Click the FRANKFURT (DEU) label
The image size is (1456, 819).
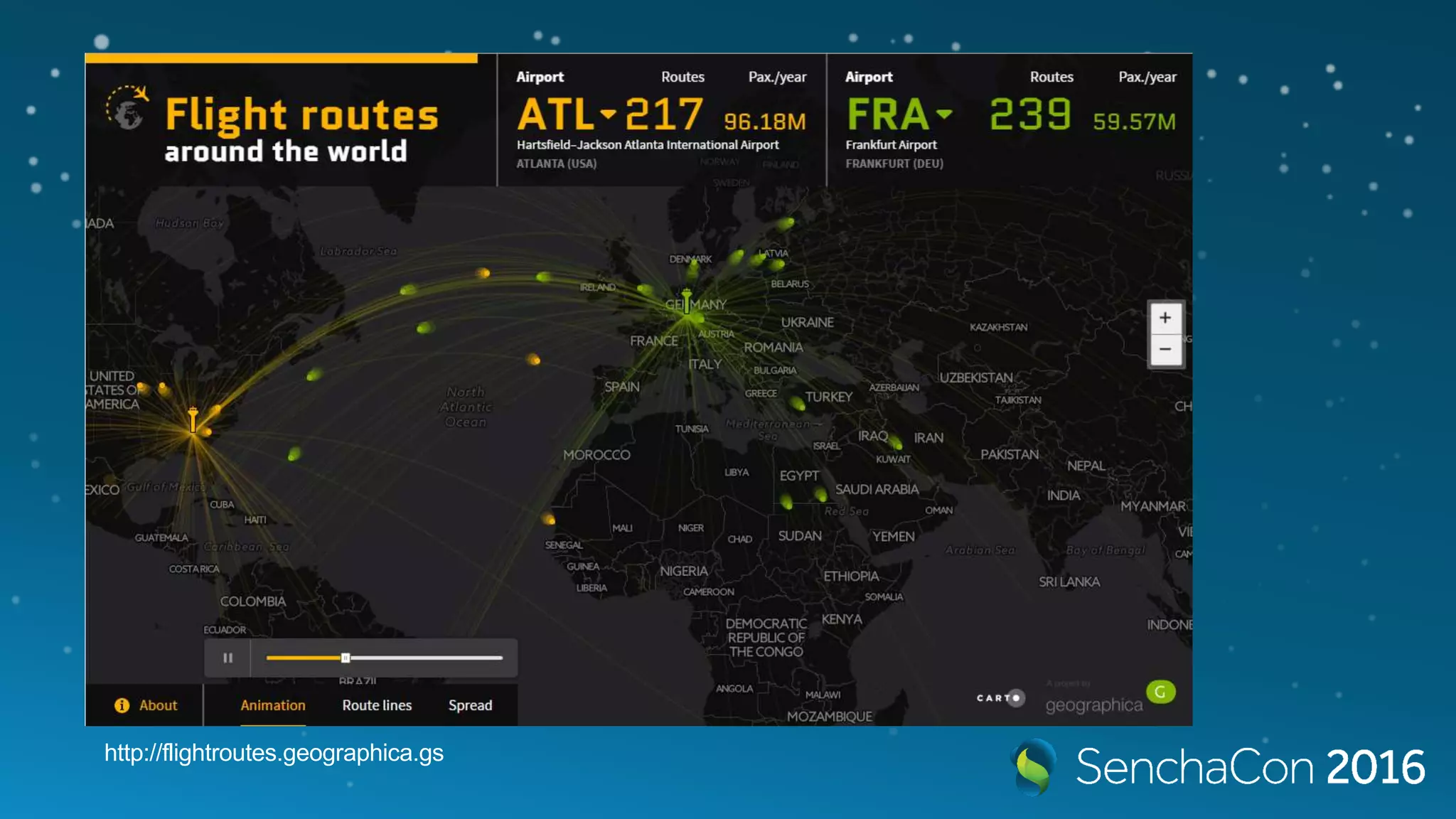coord(894,164)
